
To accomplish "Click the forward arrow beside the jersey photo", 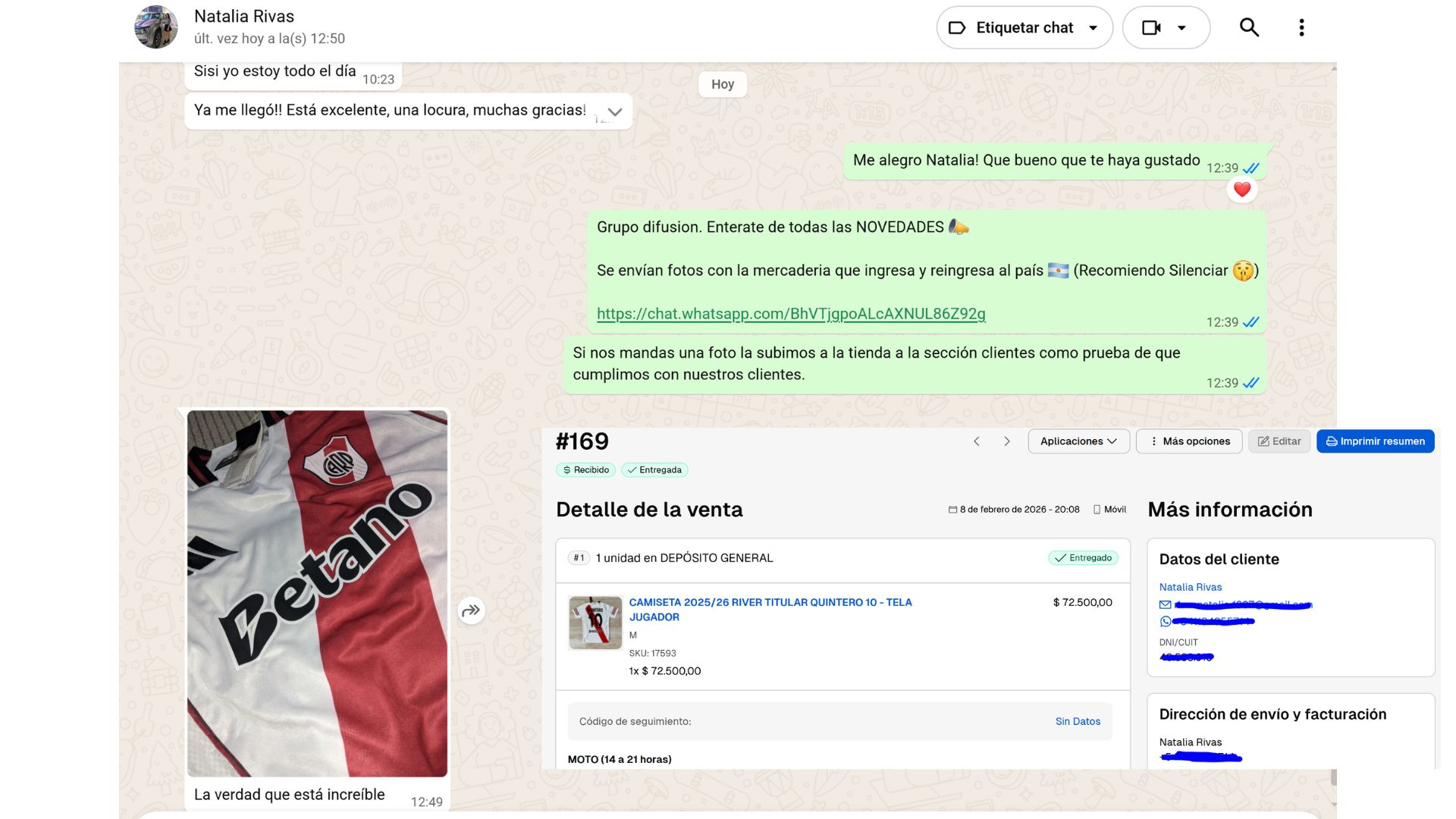I will pyautogui.click(x=471, y=610).
